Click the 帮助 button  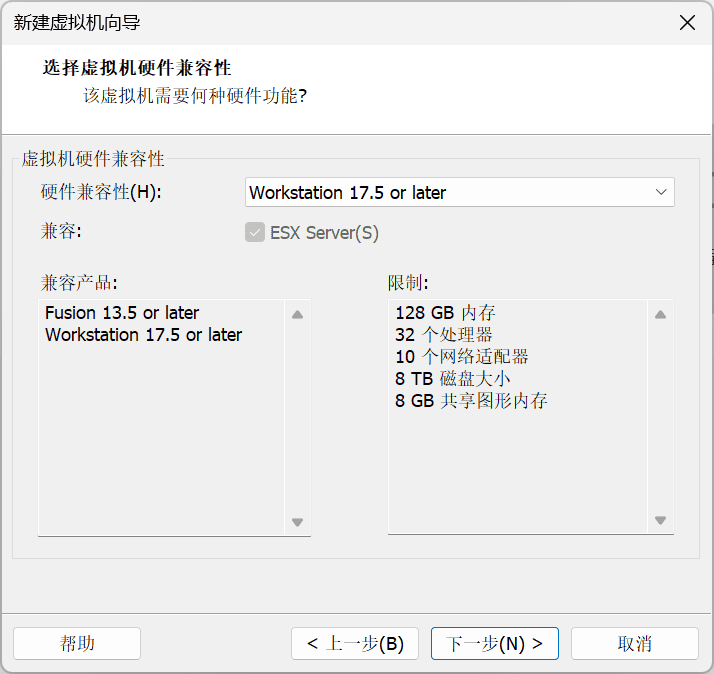(77, 643)
